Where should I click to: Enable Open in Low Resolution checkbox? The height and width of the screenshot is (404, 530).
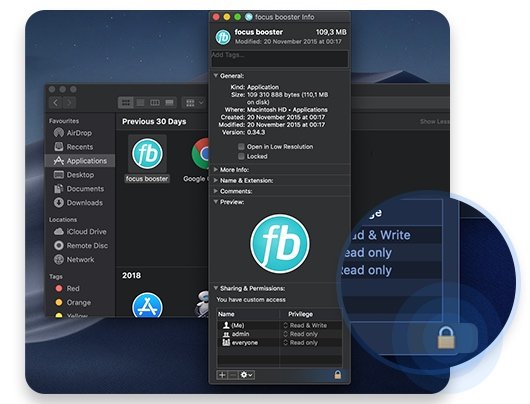(241, 146)
